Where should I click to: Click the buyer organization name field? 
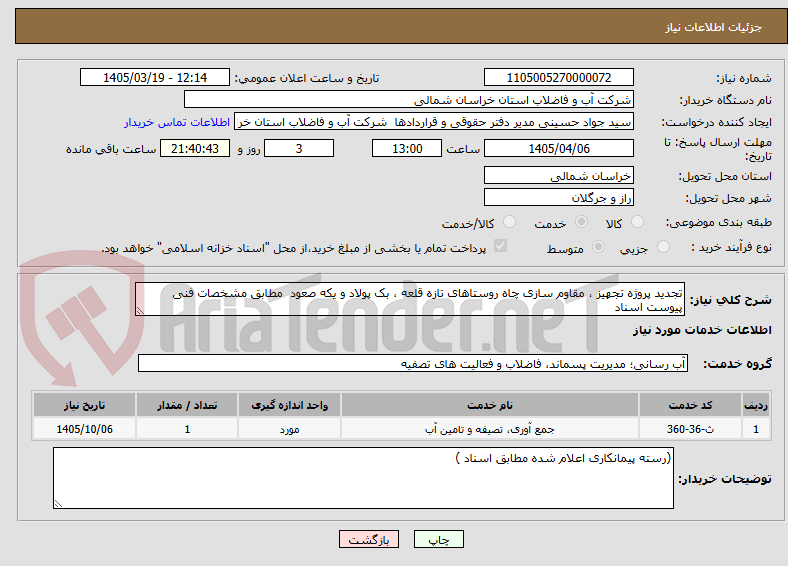click(x=409, y=100)
